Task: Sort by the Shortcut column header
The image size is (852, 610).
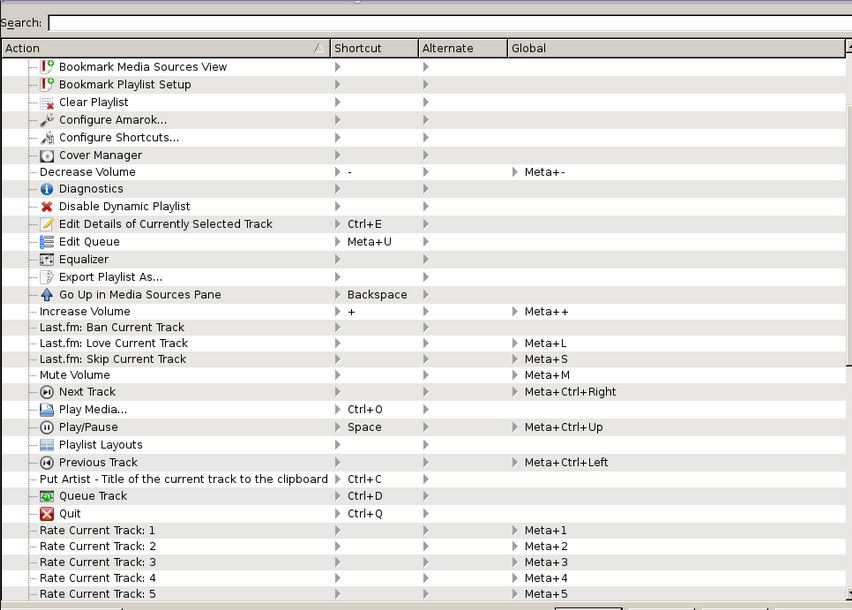Action: point(374,48)
